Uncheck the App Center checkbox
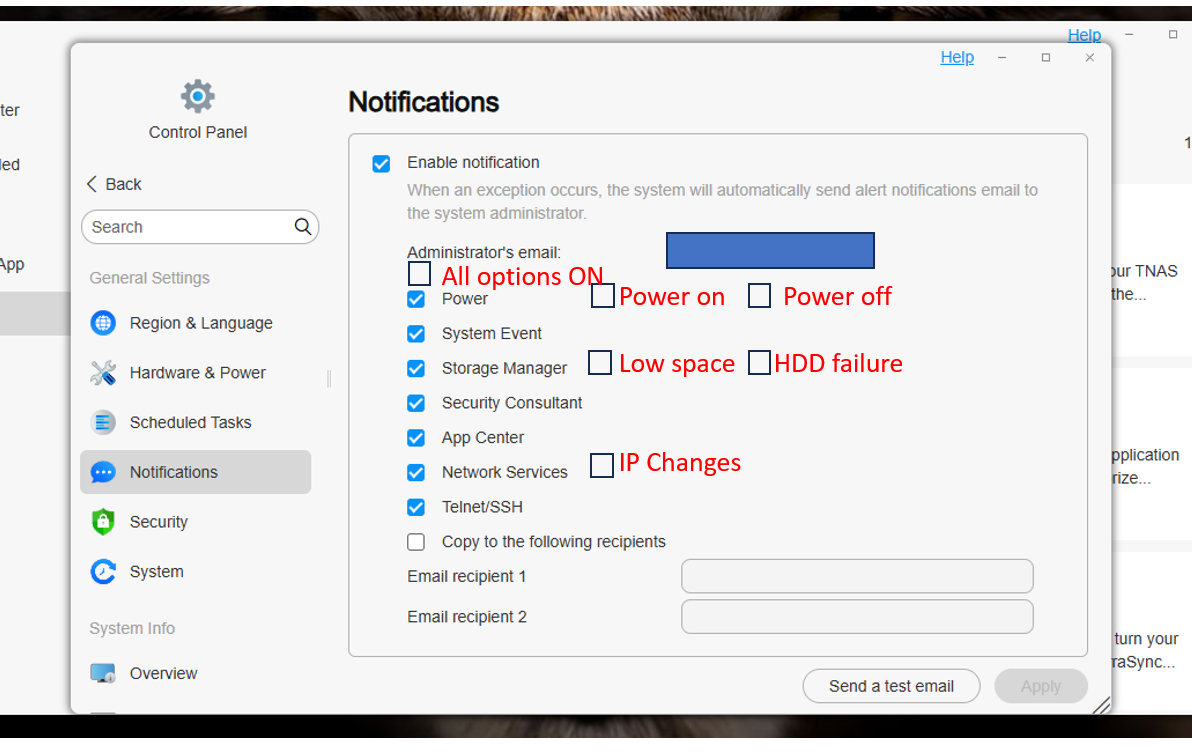 pyautogui.click(x=416, y=438)
